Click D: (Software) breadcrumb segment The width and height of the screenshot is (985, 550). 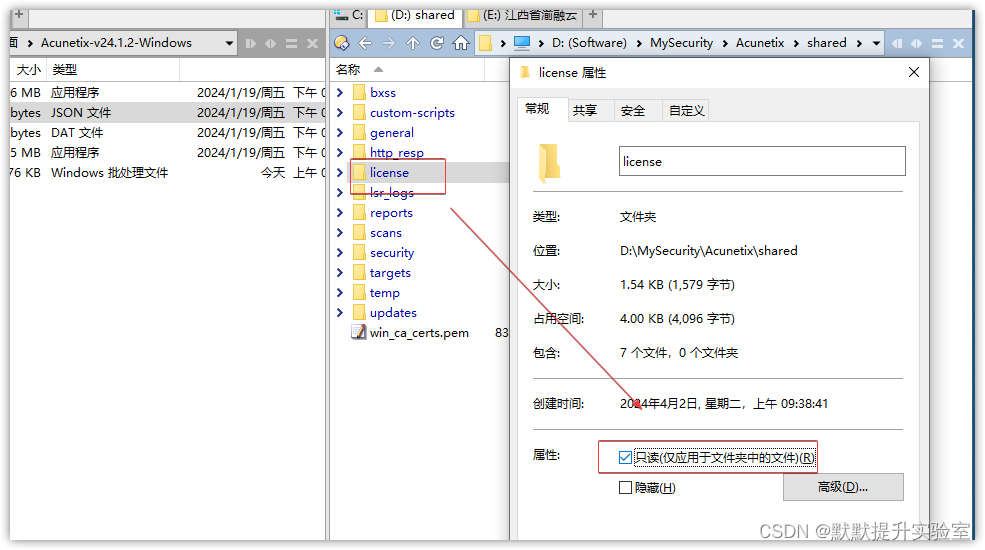pyautogui.click(x=589, y=43)
